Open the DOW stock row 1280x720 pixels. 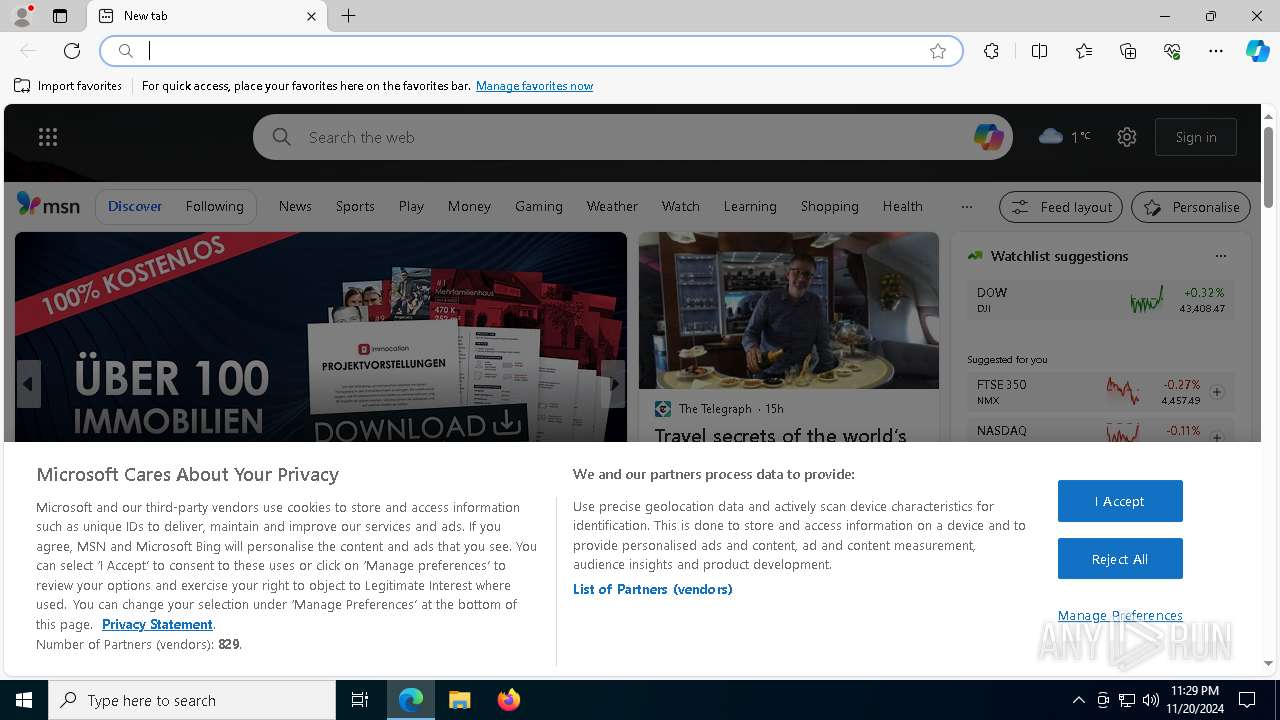1100,300
